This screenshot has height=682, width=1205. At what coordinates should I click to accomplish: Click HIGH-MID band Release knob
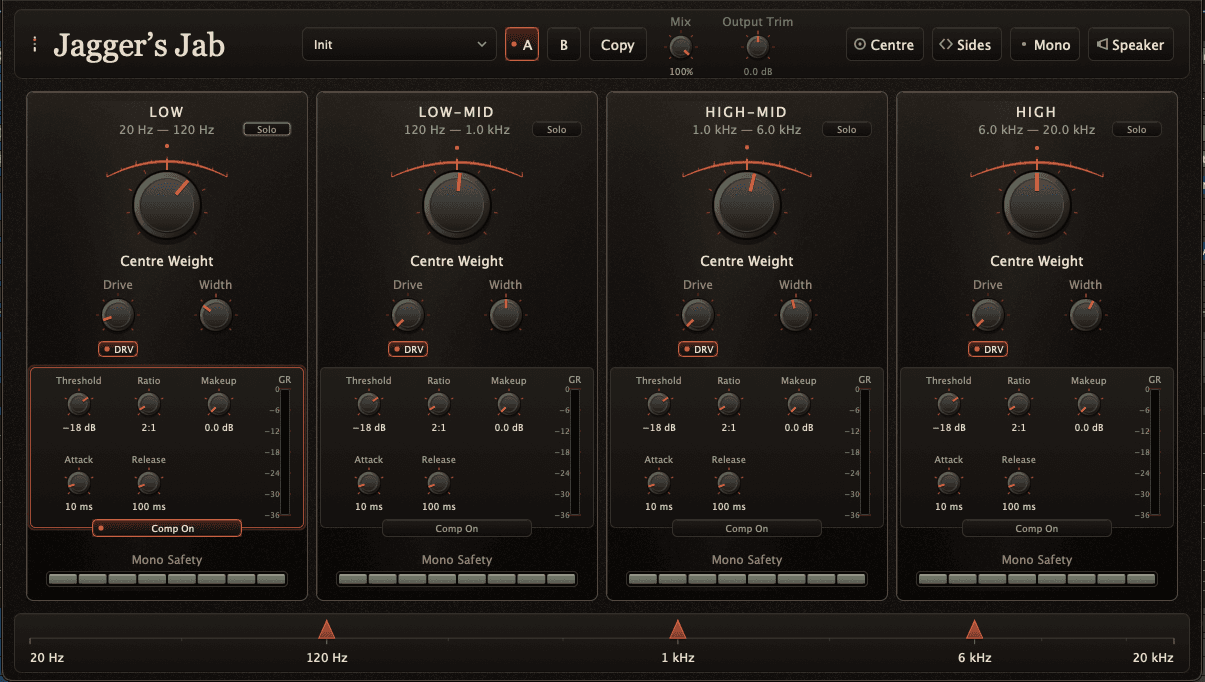[728, 483]
